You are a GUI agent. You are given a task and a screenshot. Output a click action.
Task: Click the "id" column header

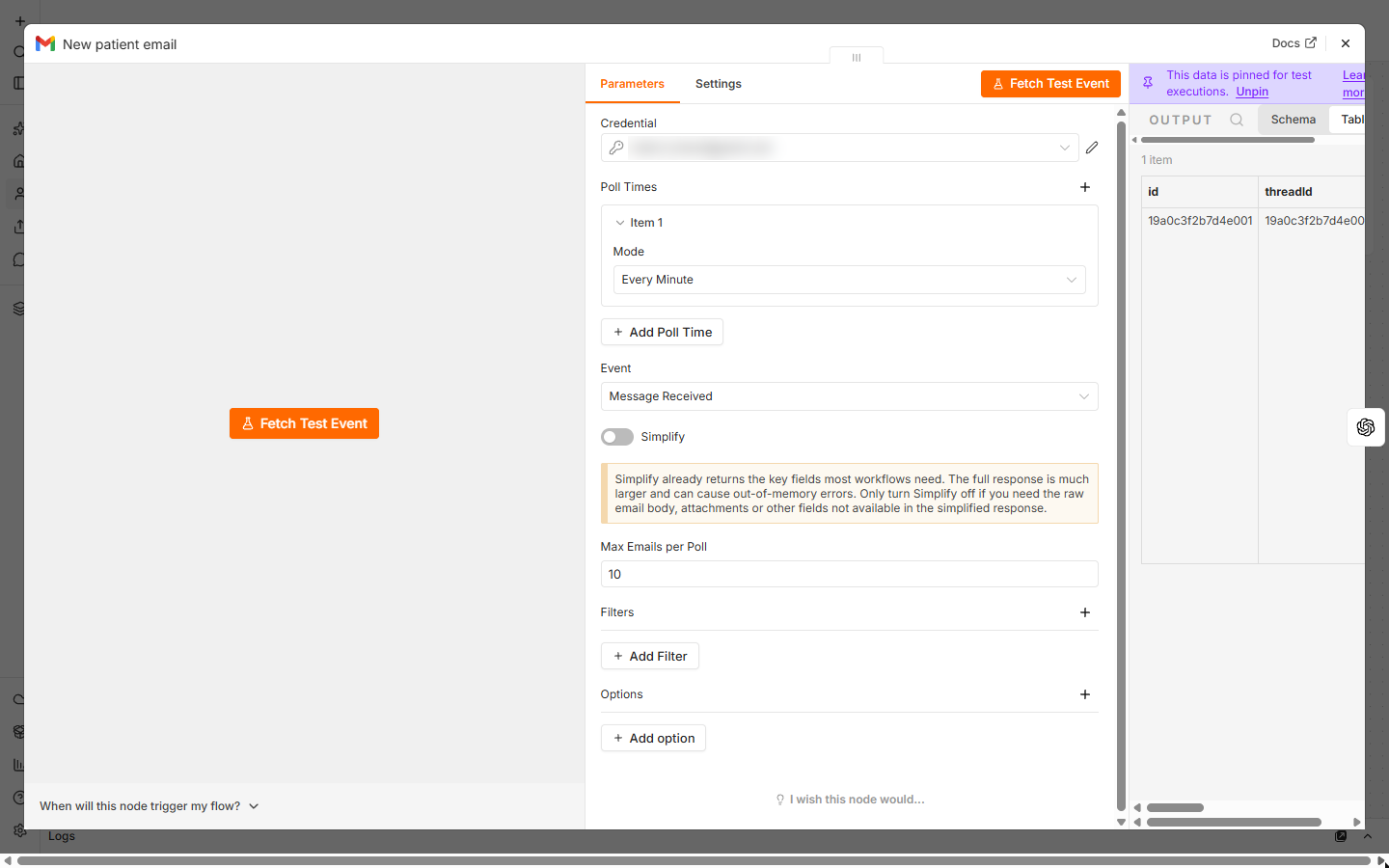[1200, 191]
